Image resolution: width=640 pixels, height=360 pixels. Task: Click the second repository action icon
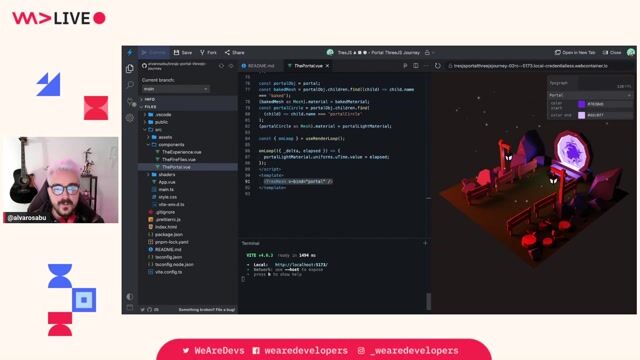pyautogui.click(x=231, y=66)
